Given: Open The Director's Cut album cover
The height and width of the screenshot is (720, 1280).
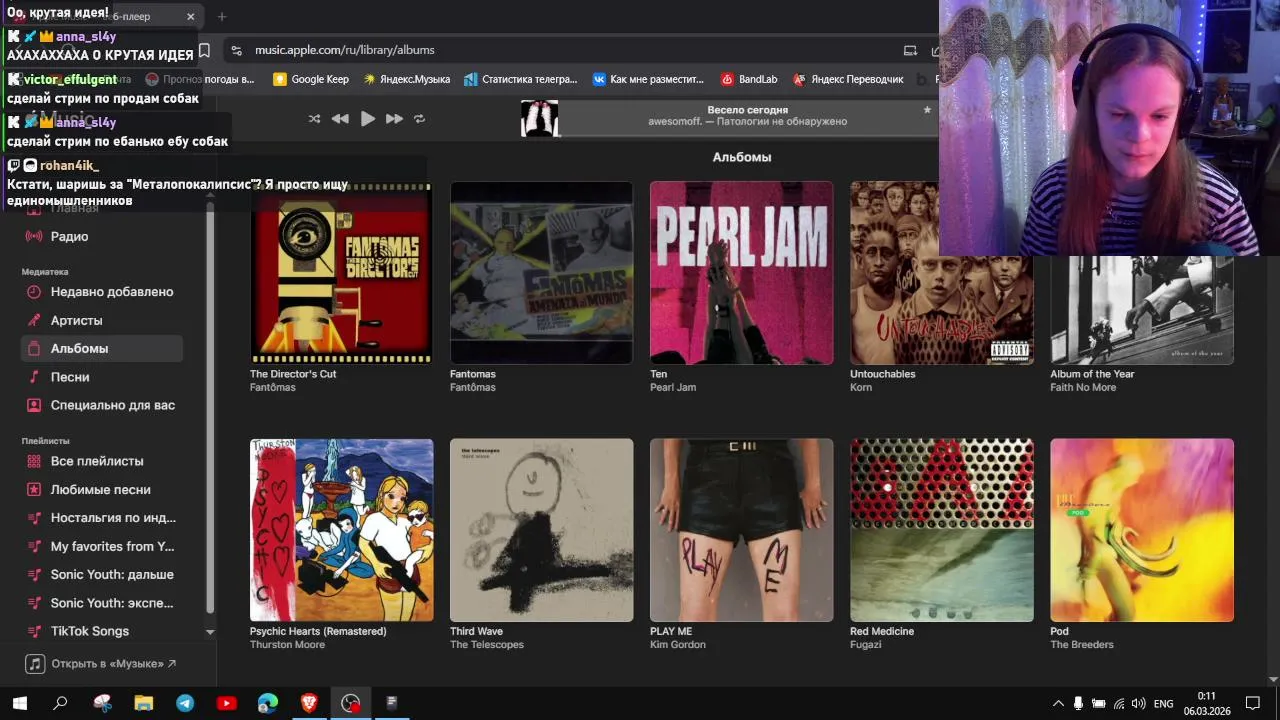Looking at the screenshot, I should [x=341, y=273].
